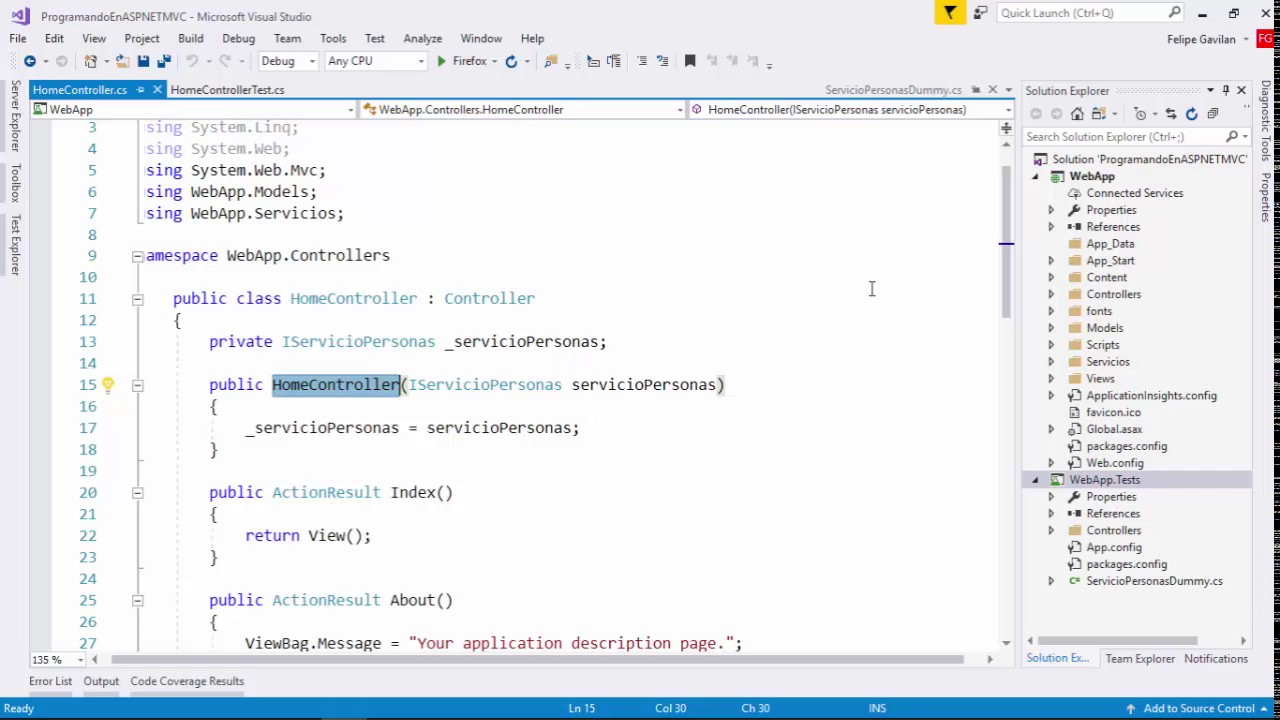The height and width of the screenshot is (720, 1280).
Task: Uncomment the selected lines icon
Action: point(662,61)
